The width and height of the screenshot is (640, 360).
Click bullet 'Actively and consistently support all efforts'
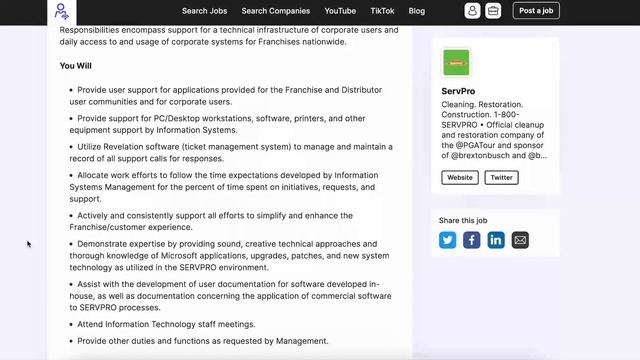click(x=211, y=221)
